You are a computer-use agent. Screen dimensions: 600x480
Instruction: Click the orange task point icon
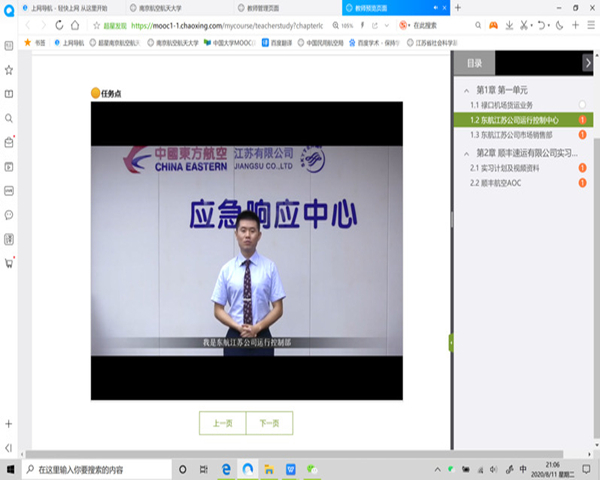tap(96, 93)
